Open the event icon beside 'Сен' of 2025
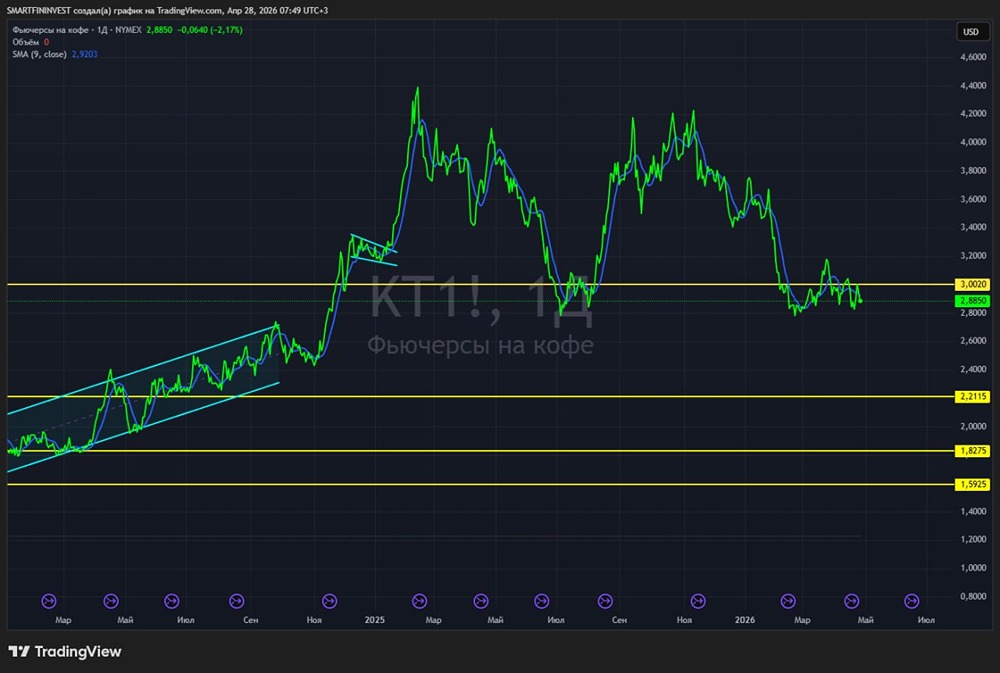1000x673 pixels. [605, 601]
